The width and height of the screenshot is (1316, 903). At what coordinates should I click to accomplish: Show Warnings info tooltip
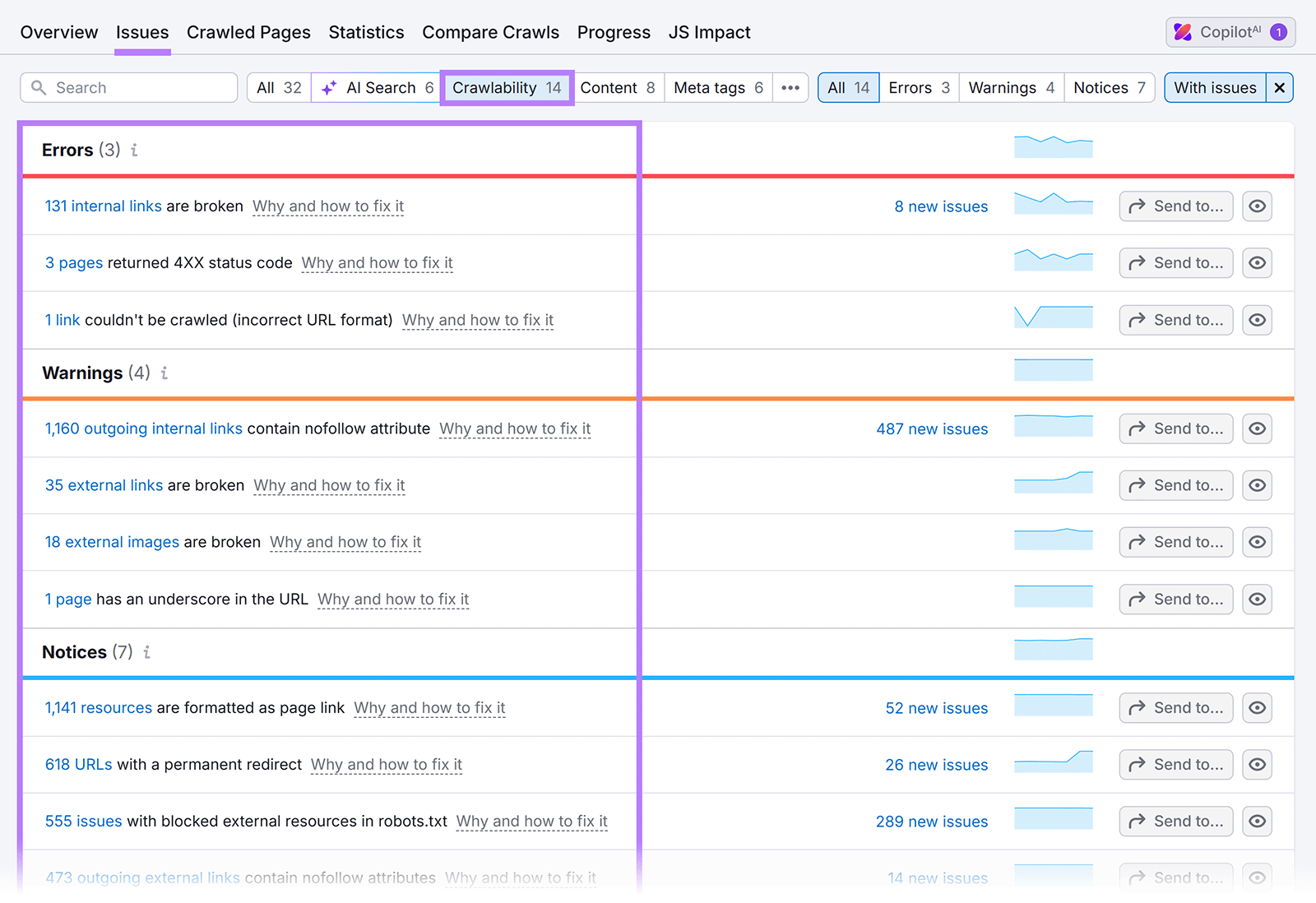pos(164,373)
